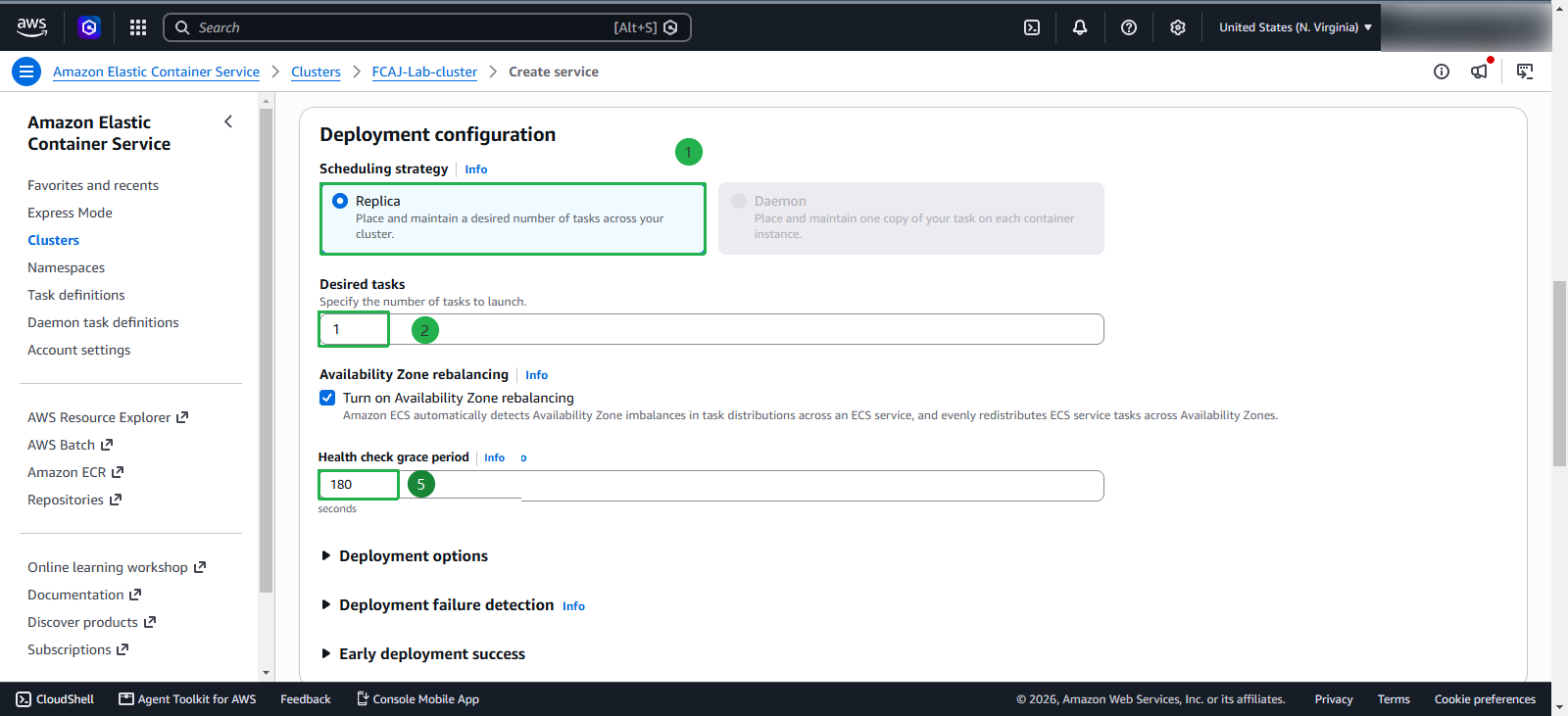Open CloudShell in the footer

(x=55, y=699)
